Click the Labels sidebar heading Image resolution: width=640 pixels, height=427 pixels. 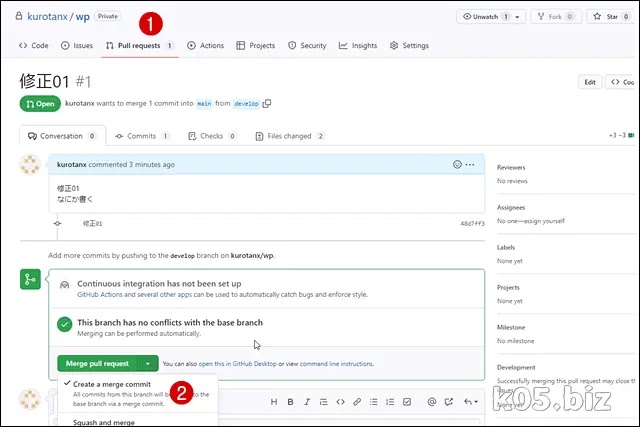click(506, 247)
